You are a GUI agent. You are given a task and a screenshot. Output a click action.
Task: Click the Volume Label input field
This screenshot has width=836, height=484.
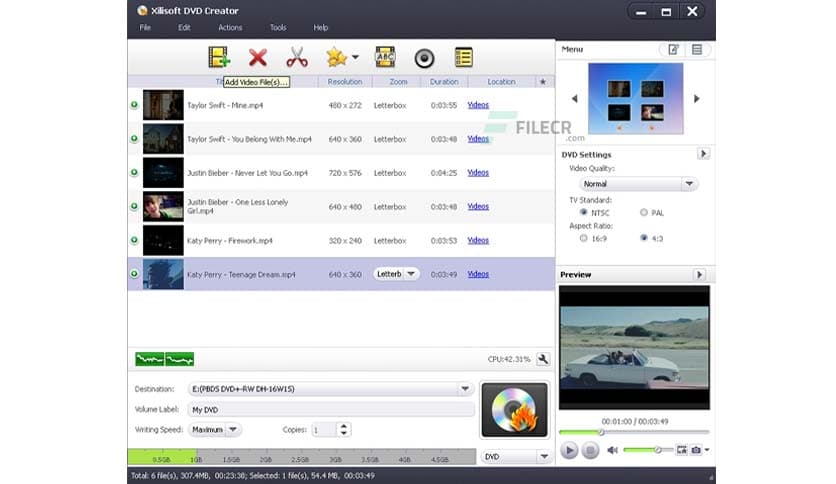pyautogui.click(x=331, y=409)
